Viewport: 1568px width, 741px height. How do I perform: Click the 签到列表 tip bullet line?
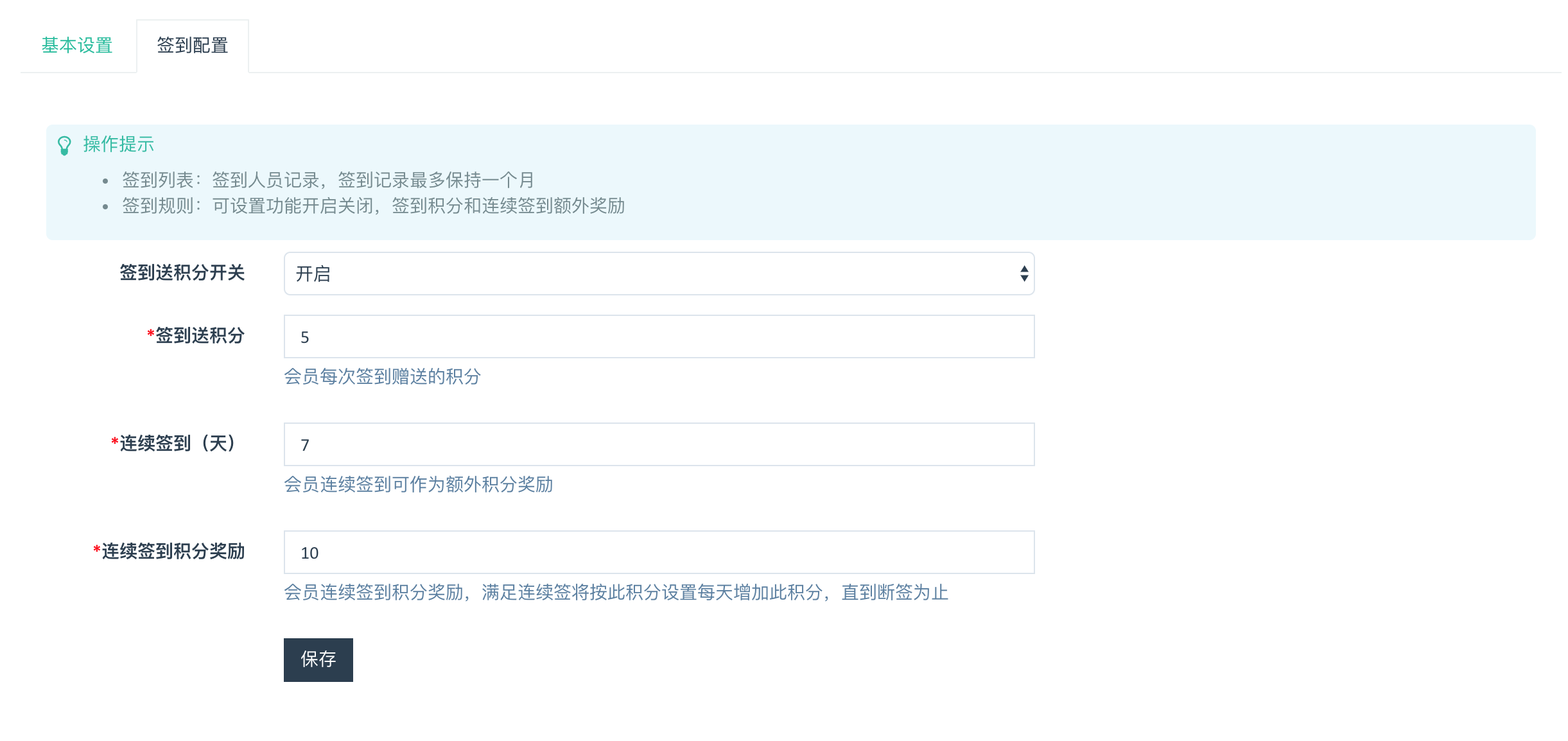coord(327,180)
